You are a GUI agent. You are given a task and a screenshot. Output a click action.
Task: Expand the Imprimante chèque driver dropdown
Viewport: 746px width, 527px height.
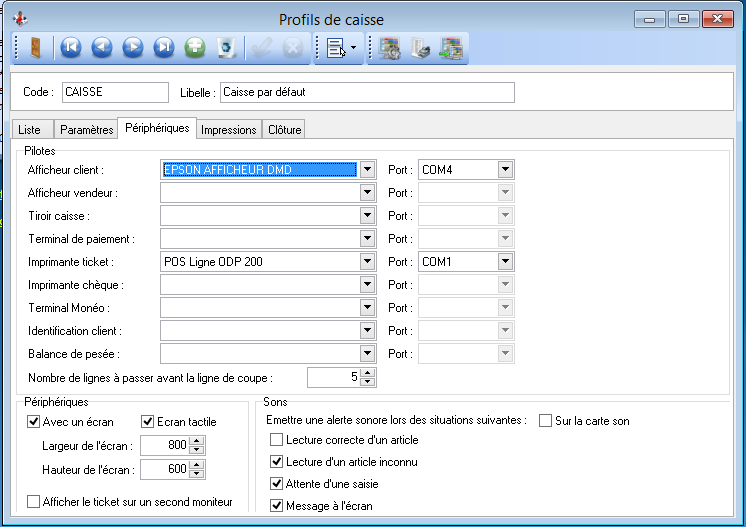[x=367, y=284]
